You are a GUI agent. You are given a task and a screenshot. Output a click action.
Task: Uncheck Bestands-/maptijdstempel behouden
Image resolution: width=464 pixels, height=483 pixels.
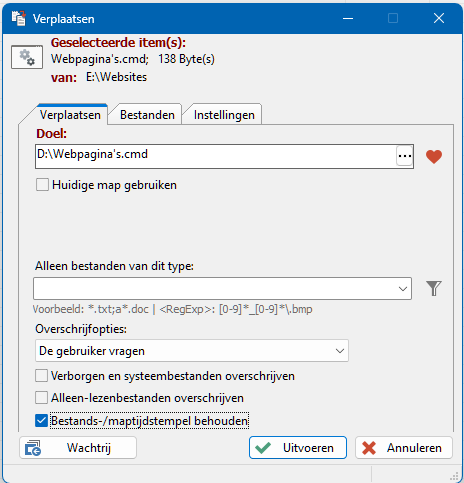tap(41, 421)
